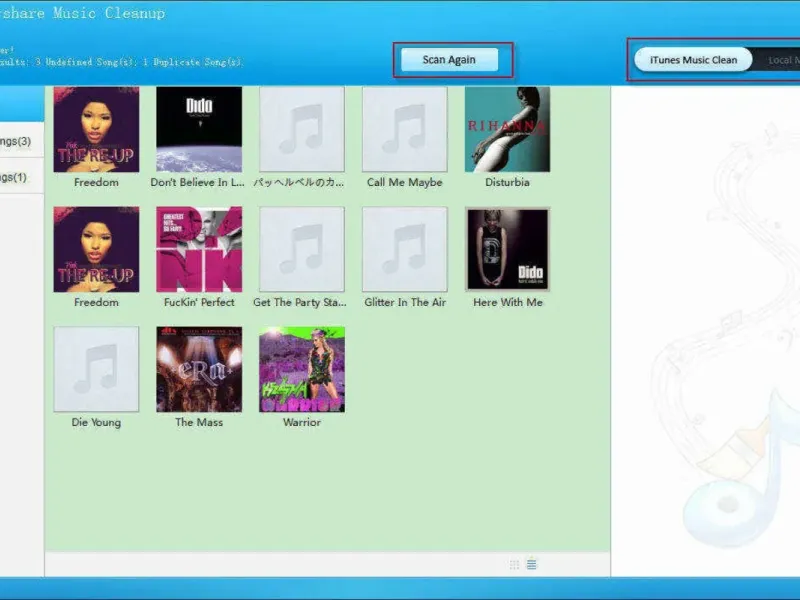Select the Rihanna Disturbia album cover
This screenshot has width=800, height=600.
(508, 129)
